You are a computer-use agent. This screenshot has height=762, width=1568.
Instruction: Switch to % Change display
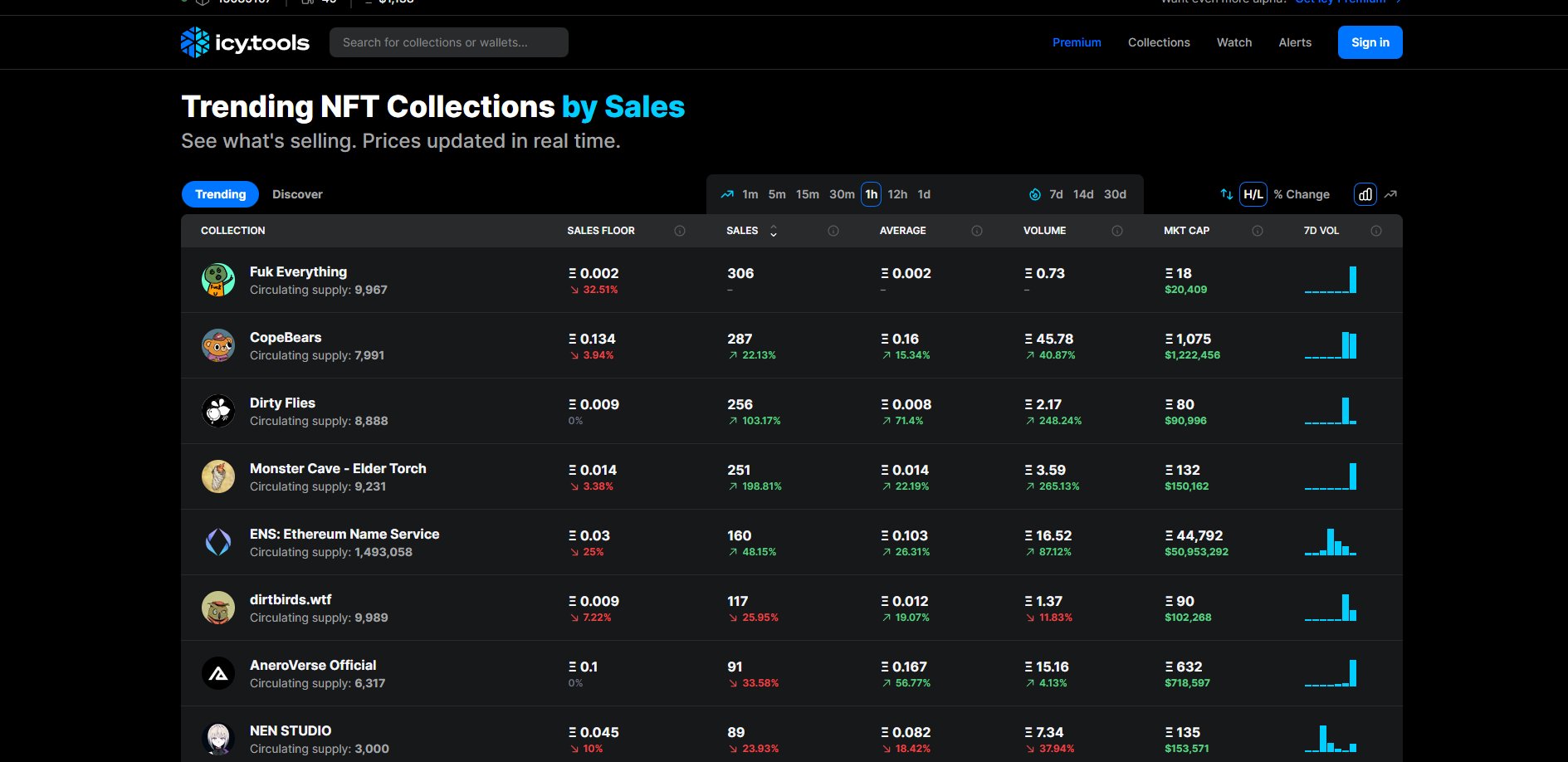point(1302,194)
